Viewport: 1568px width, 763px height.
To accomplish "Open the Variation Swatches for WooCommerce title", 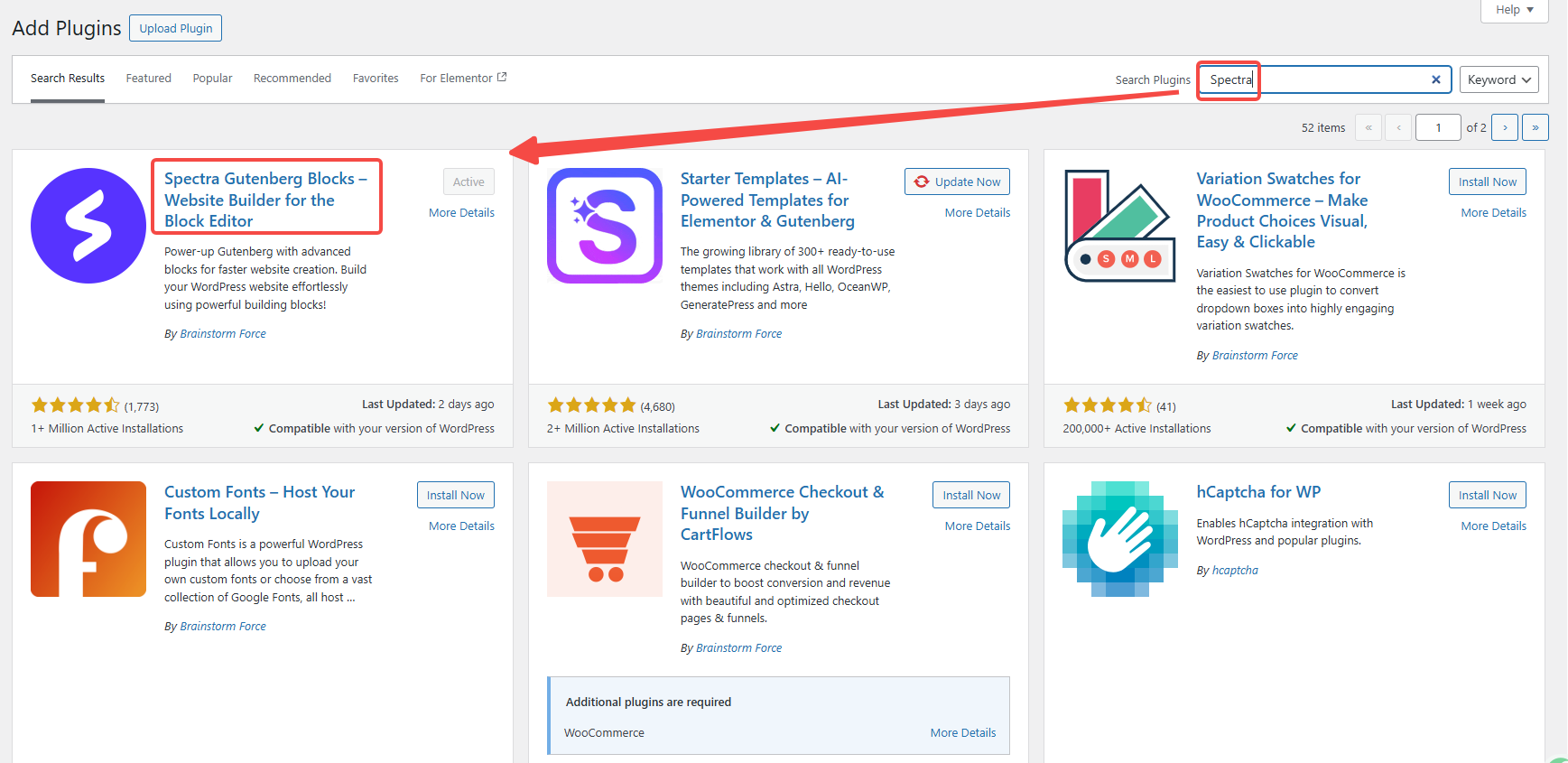I will pyautogui.click(x=1282, y=210).
